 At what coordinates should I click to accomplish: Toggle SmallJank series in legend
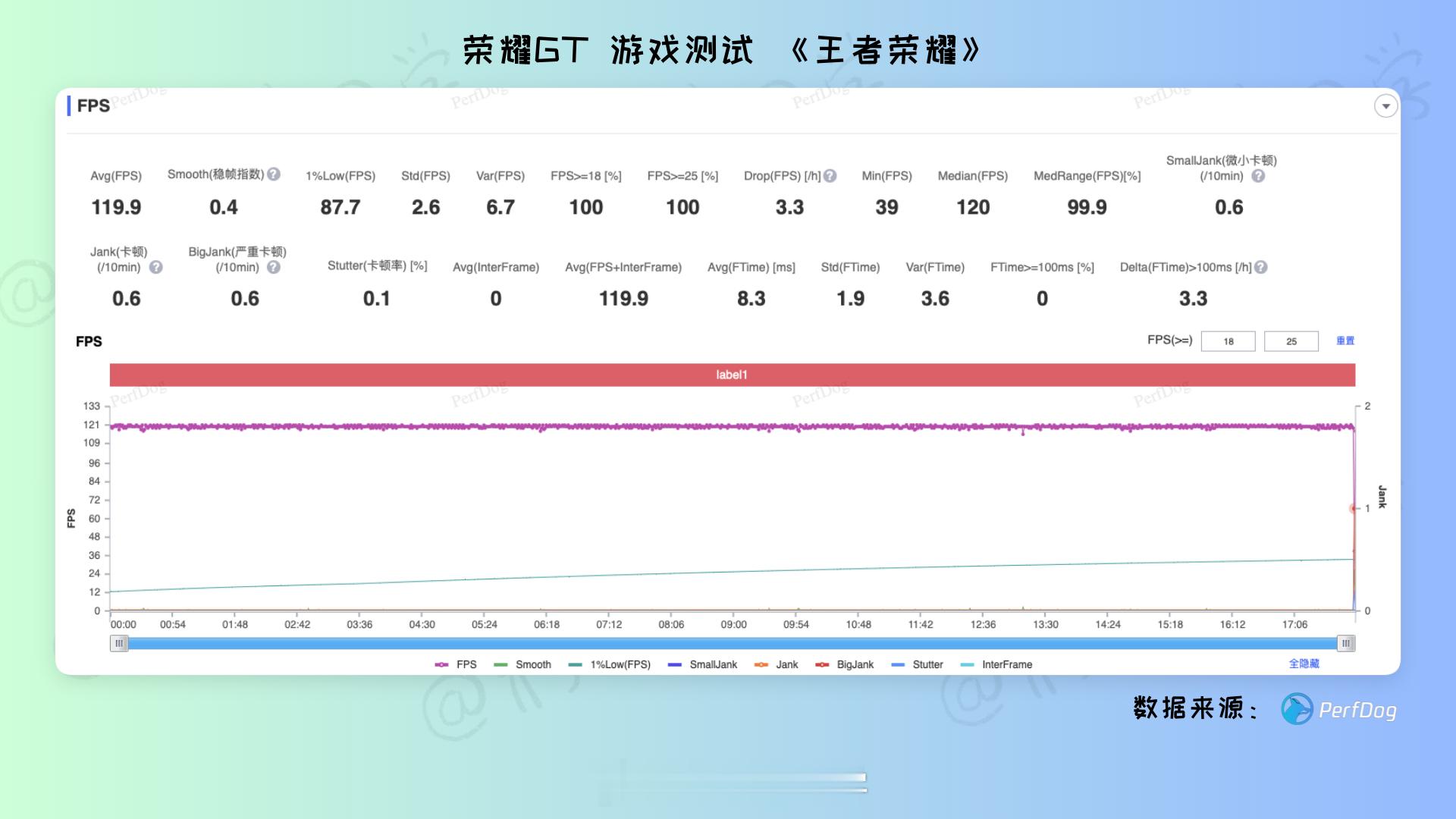coord(702,664)
